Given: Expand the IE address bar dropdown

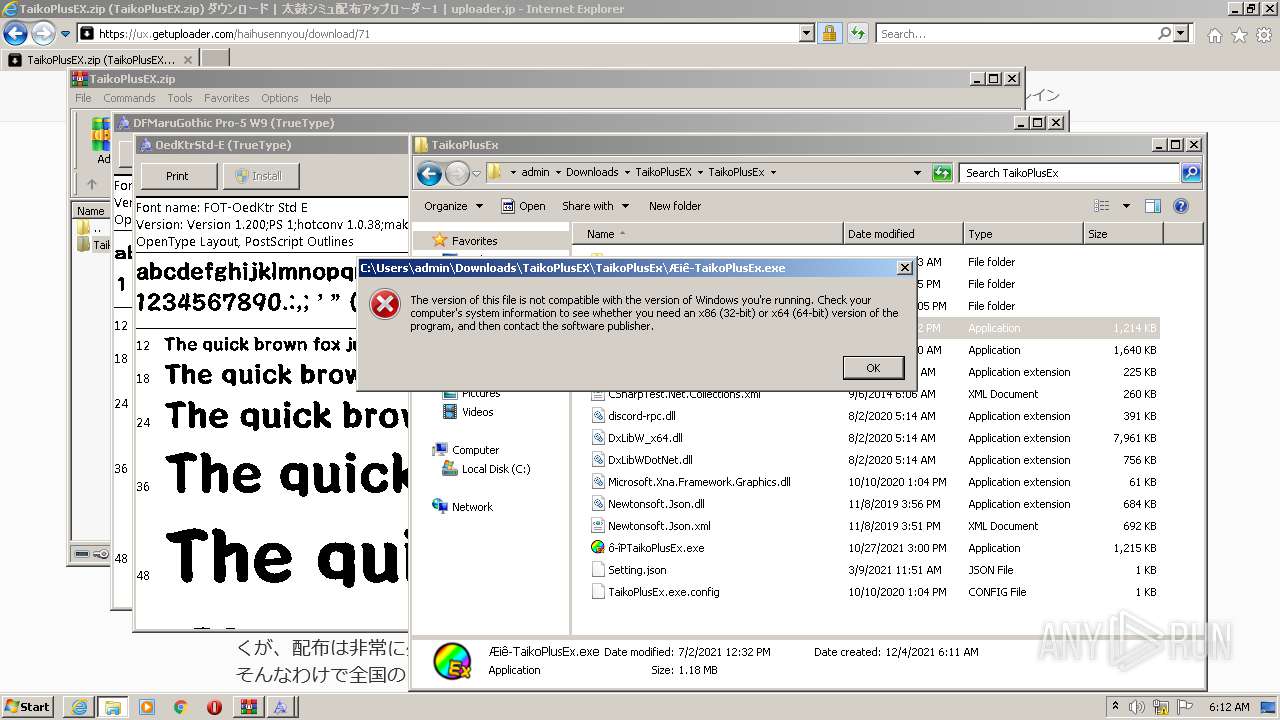Looking at the screenshot, I should pos(807,34).
